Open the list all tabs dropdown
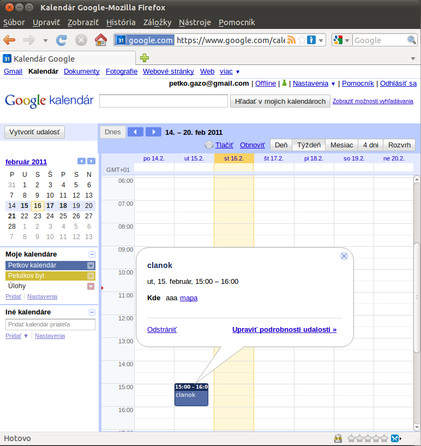Viewport: 421px width, 446px height. tap(413, 59)
